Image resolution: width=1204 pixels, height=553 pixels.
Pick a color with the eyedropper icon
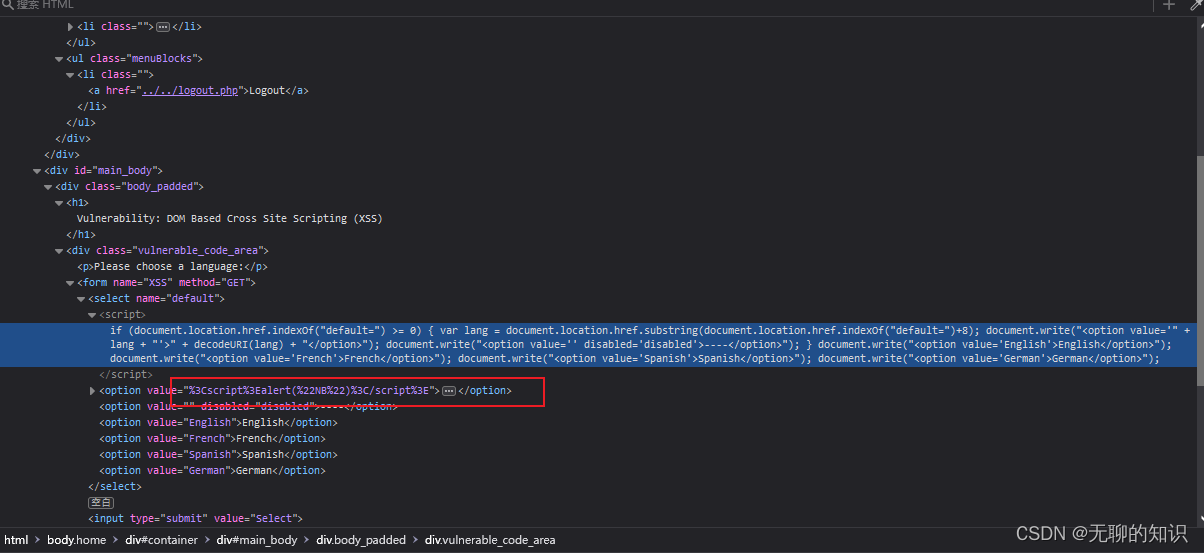[x=1195, y=5]
